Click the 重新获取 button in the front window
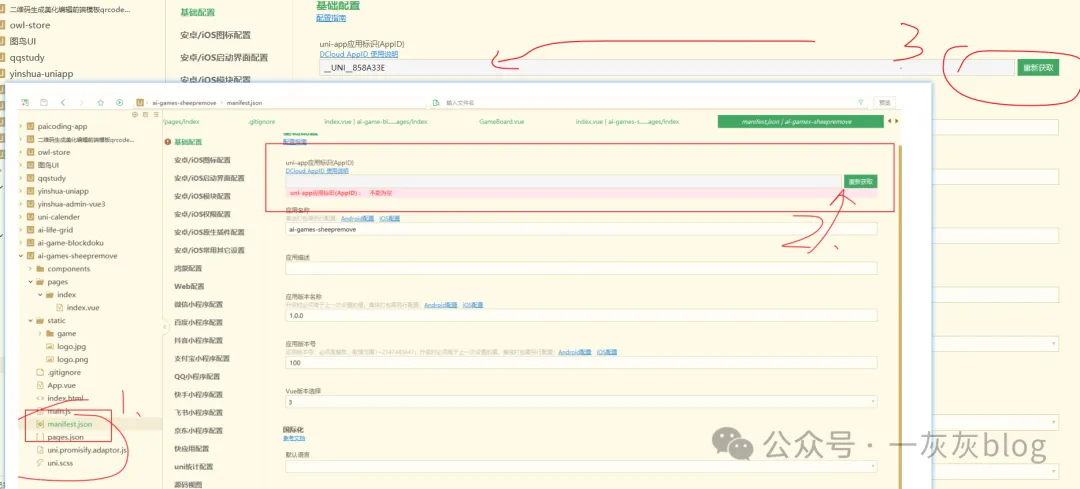Screen dimensions: 1080x489 (859, 181)
